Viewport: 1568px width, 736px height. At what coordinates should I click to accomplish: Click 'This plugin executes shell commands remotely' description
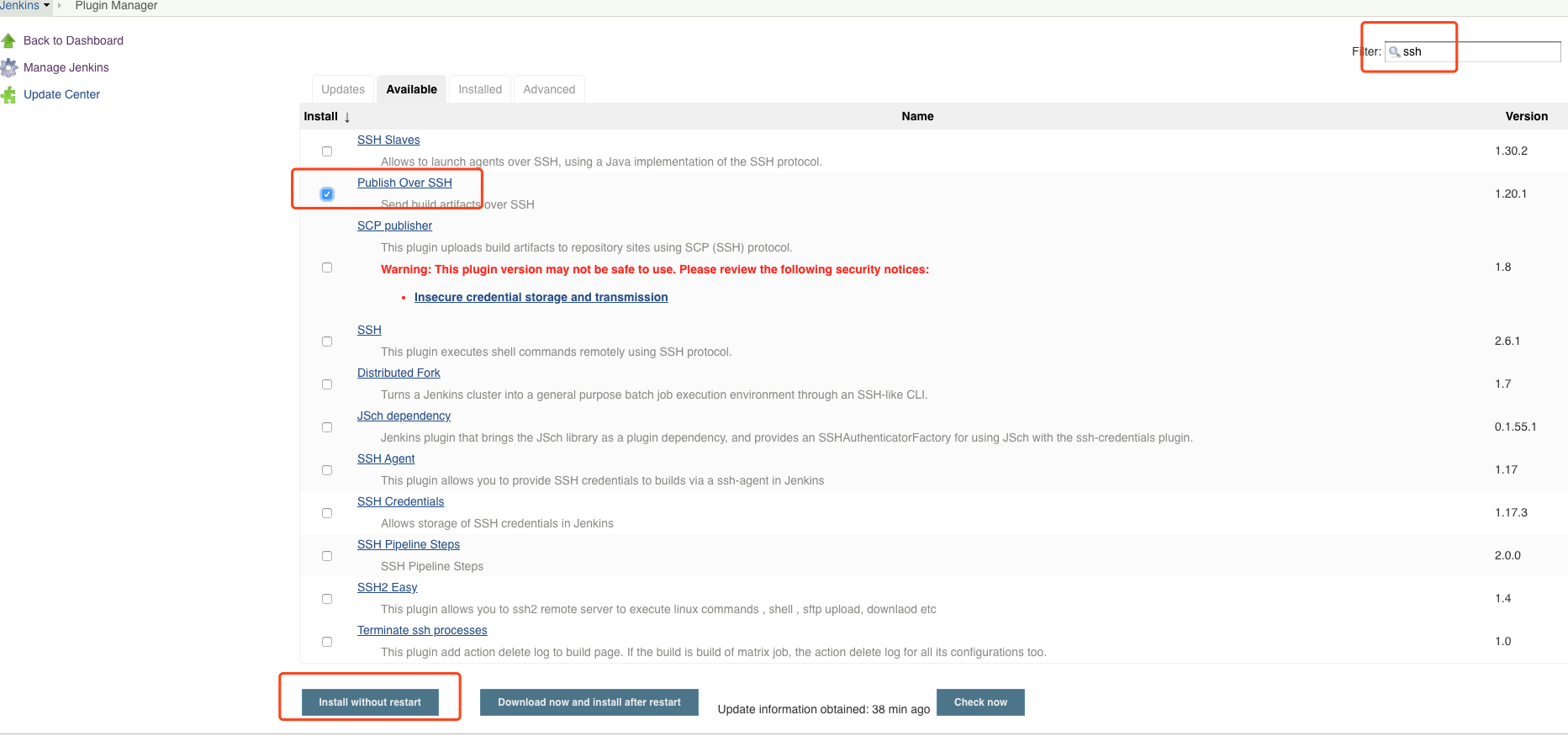[556, 352]
